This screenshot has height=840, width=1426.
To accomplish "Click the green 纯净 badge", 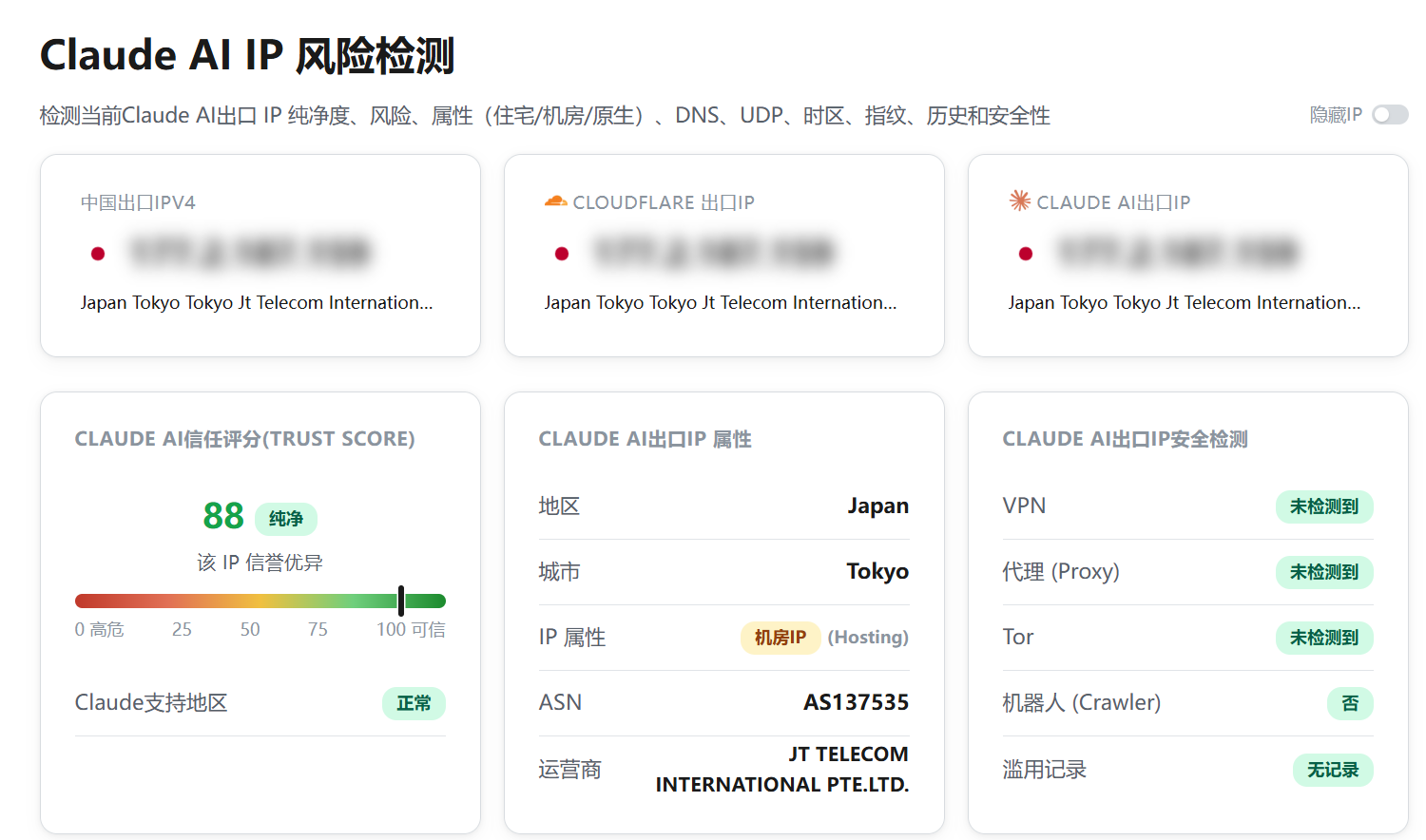I will point(286,519).
